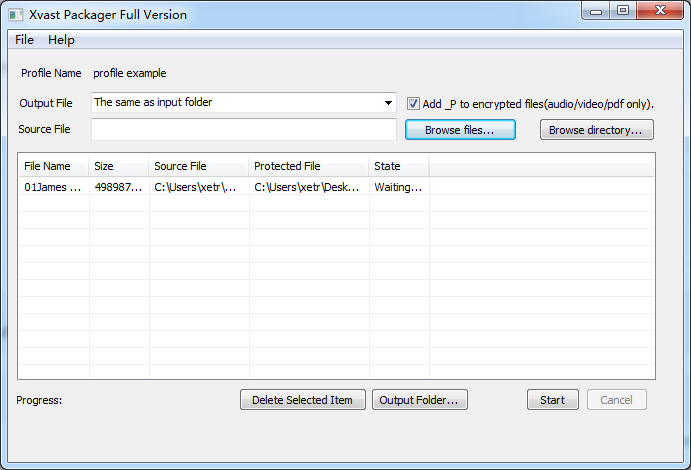Select the 01James file row
Viewport: 691px width, 470px height.
(53, 187)
